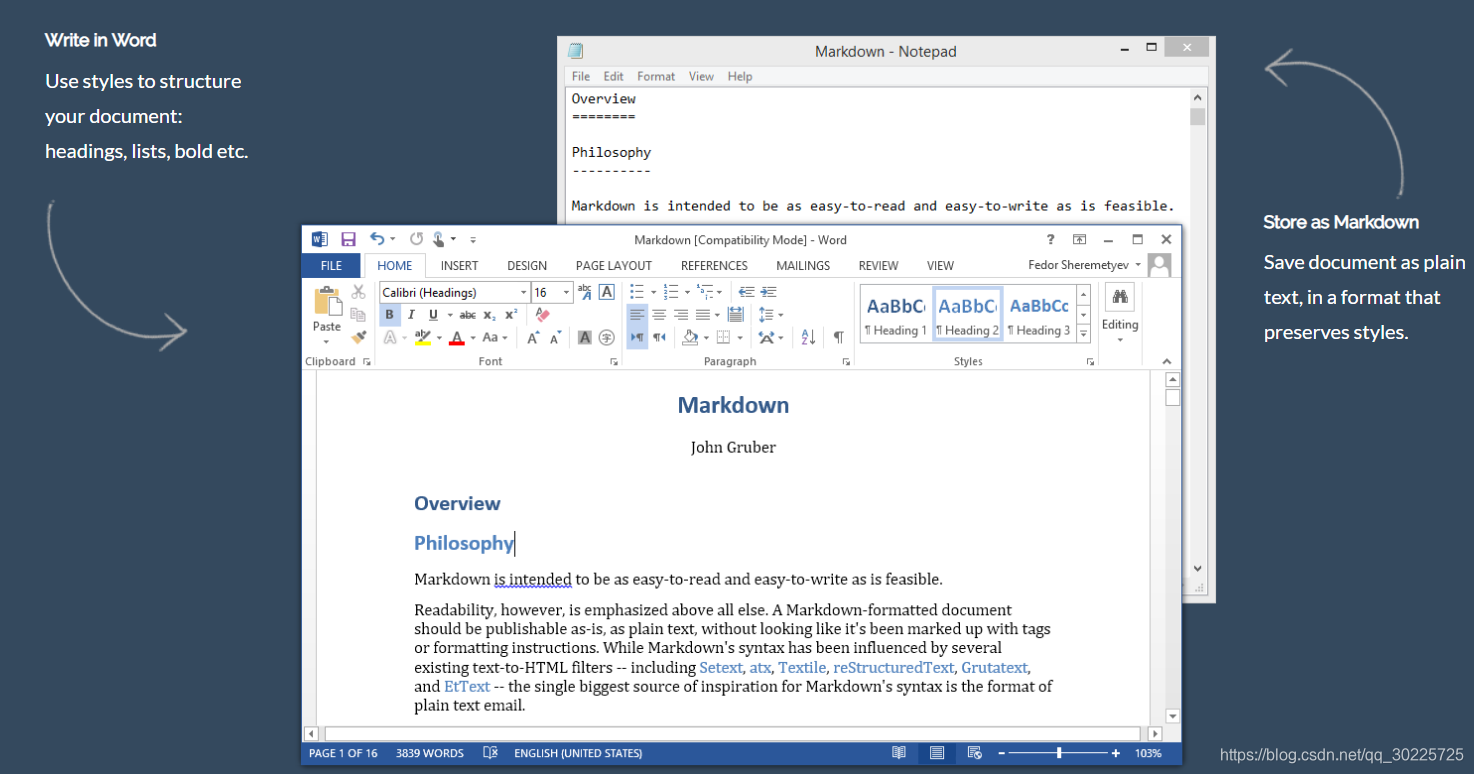Click the Bullets list icon
The image size is (1474, 774).
tap(637, 292)
